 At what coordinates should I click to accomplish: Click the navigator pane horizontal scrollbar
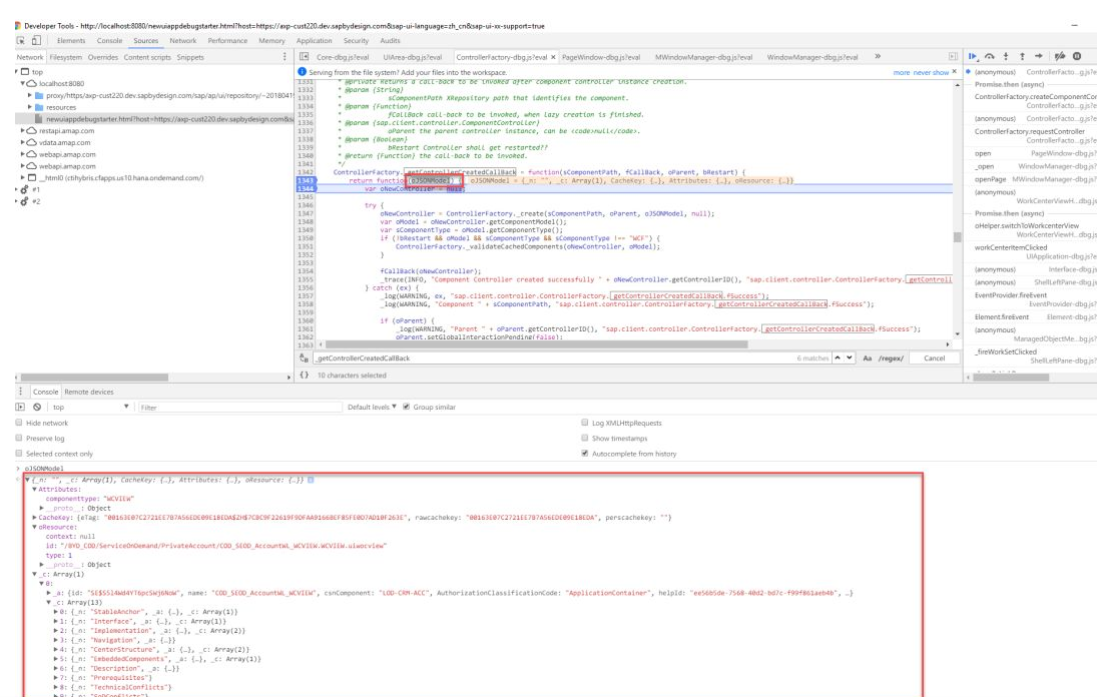pyautogui.click(x=94, y=377)
